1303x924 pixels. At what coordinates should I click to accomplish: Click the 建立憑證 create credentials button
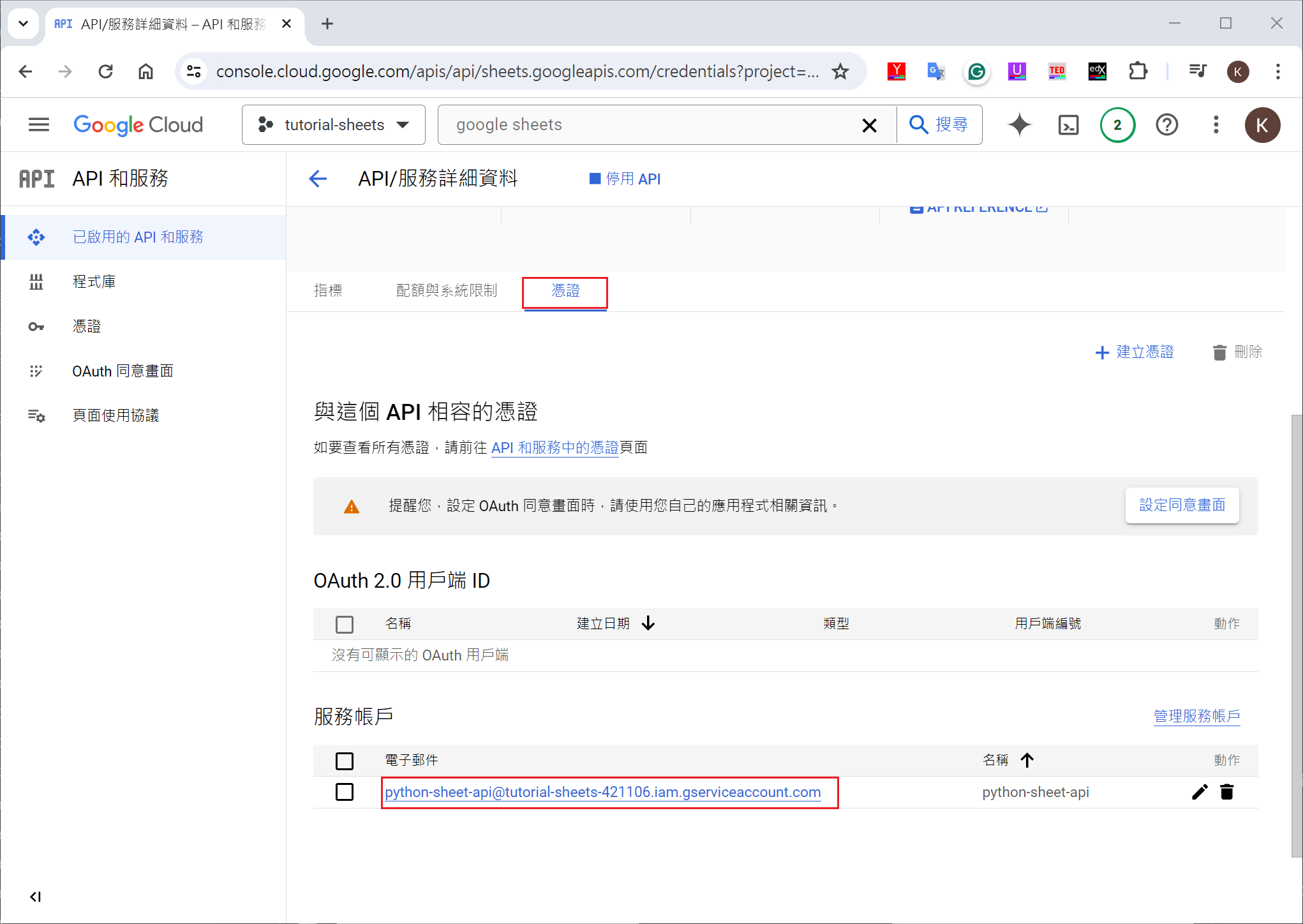[1135, 352]
